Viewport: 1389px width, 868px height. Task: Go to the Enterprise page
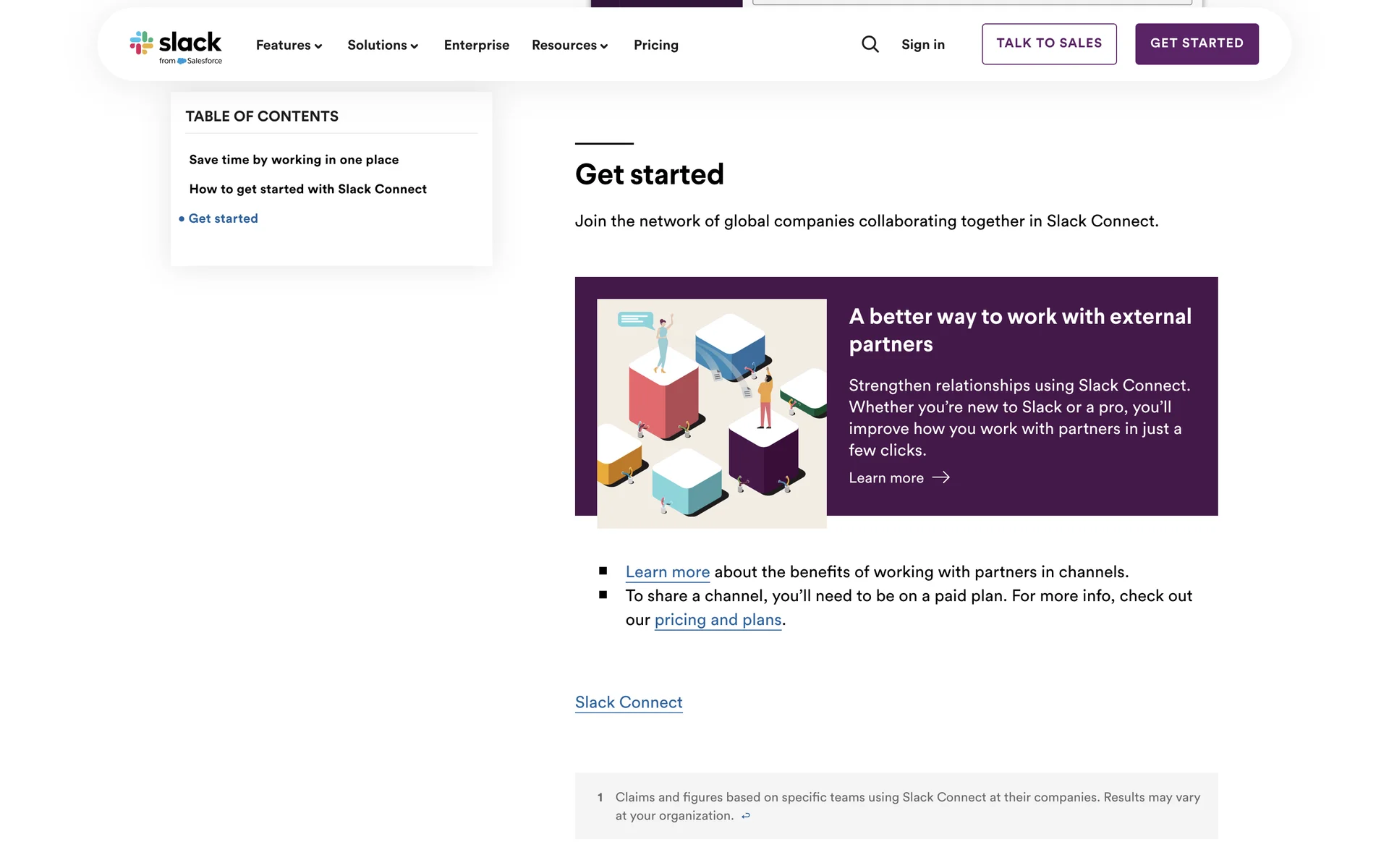tap(477, 45)
